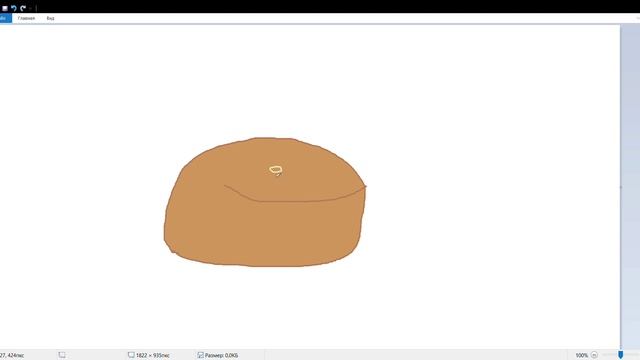Switch to the Вид ribbon tab
Viewport: 640px width, 360px height.
click(50, 18)
